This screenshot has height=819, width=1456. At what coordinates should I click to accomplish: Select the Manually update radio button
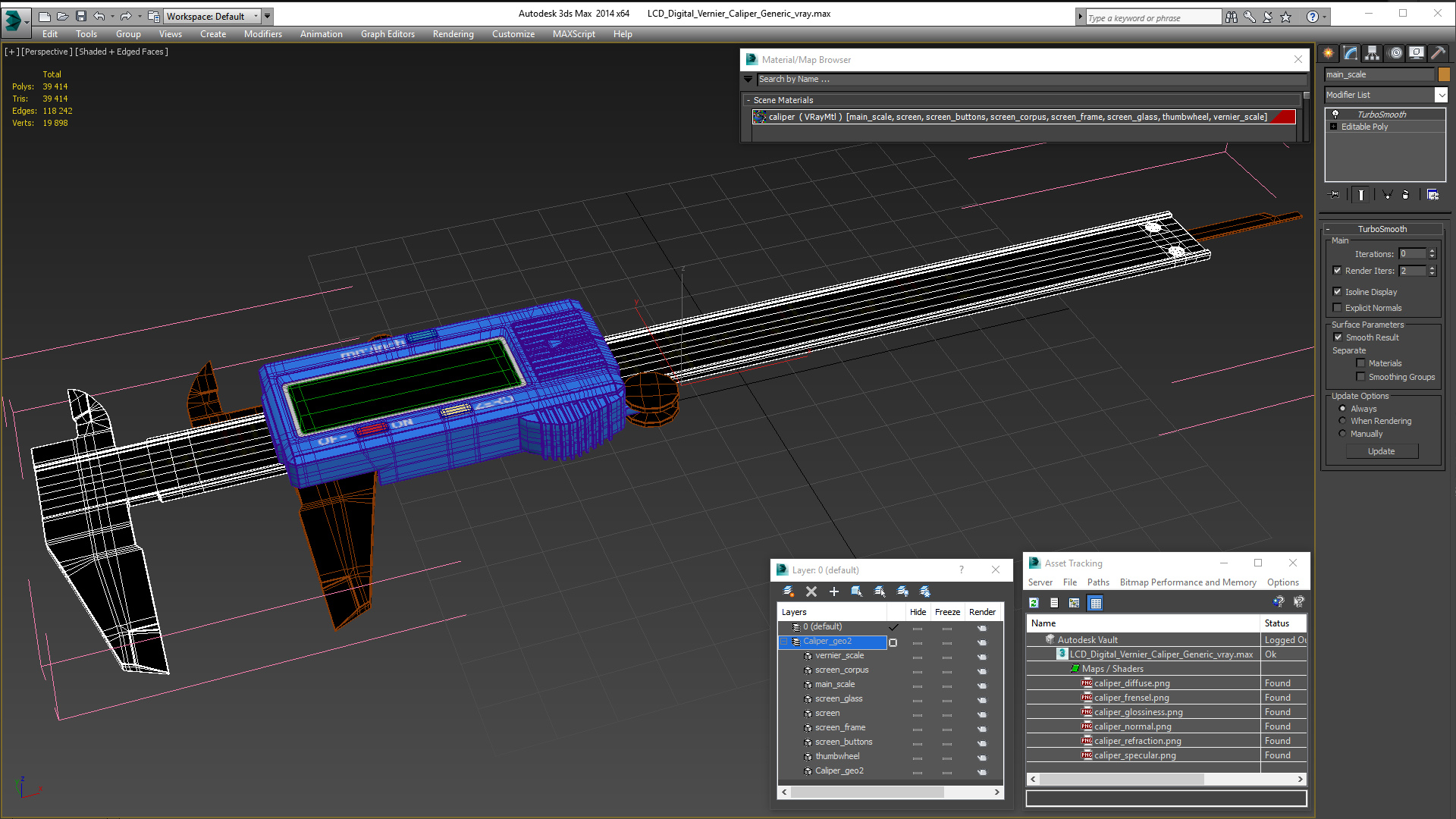coord(1342,434)
